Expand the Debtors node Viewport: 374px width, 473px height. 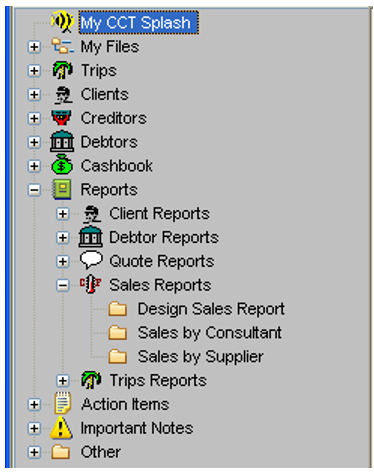pyautogui.click(x=34, y=142)
